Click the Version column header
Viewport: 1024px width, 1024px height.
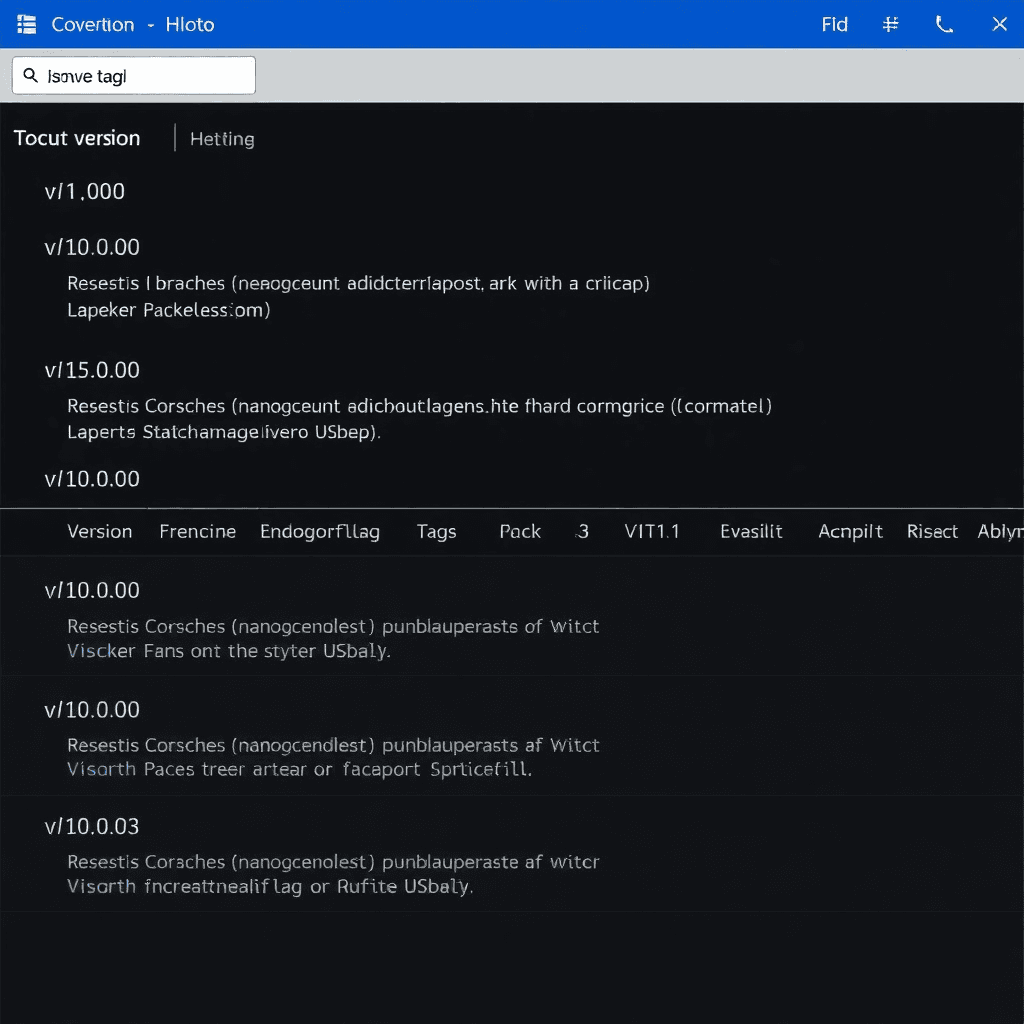point(99,532)
